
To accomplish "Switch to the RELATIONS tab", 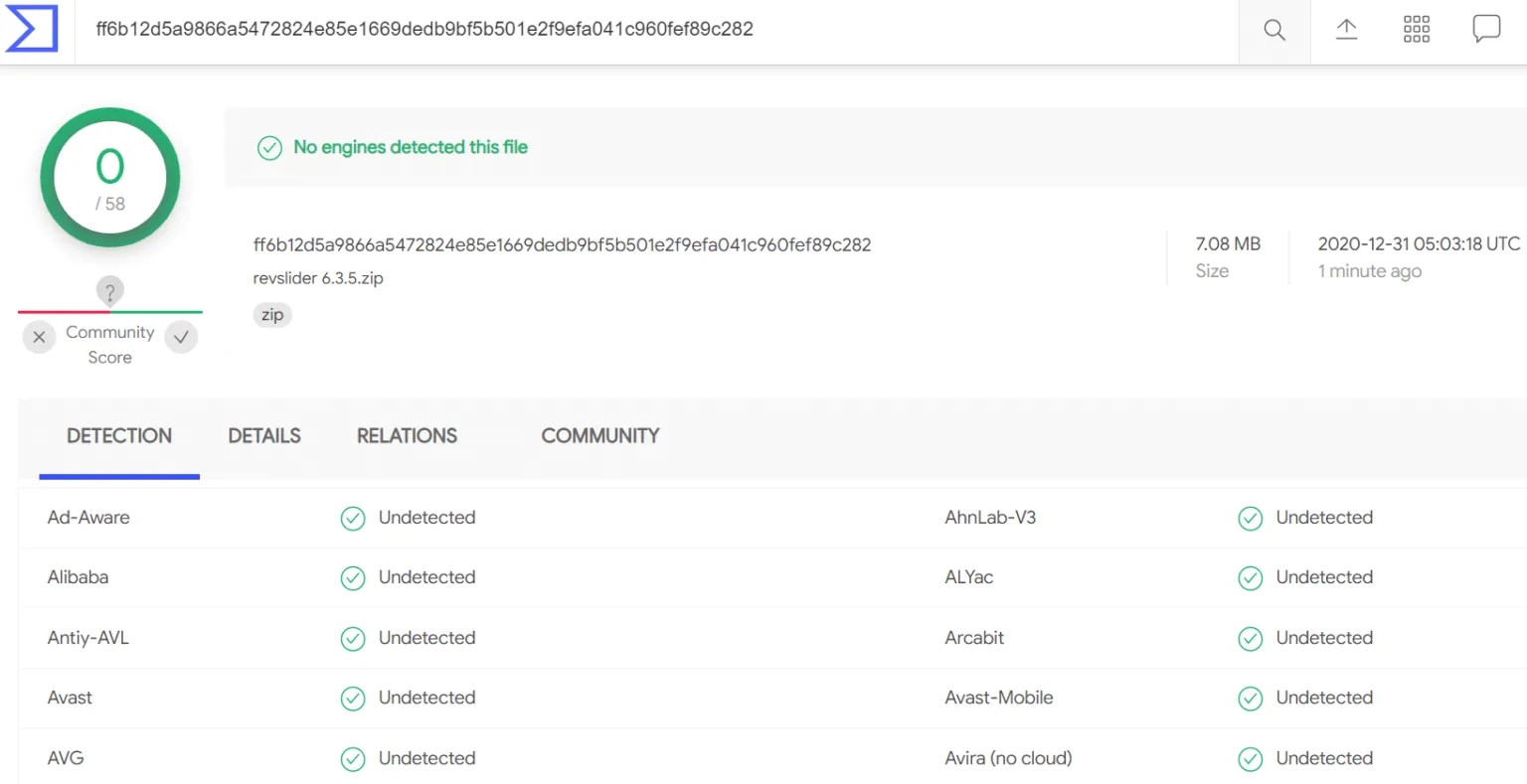I will click(407, 436).
